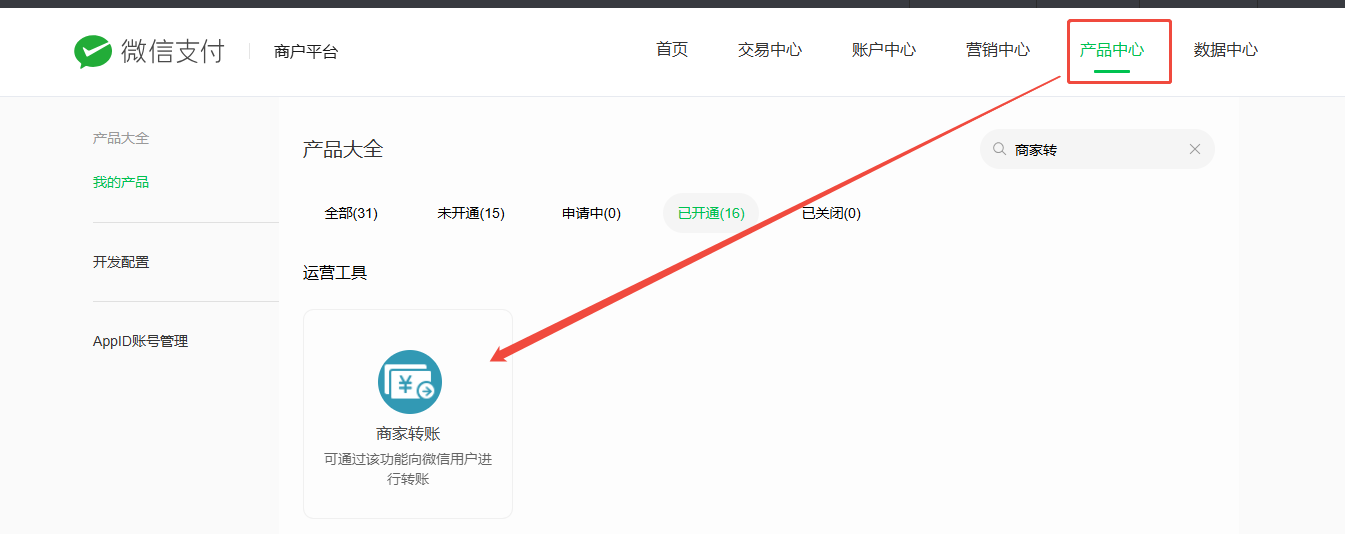Select the 产品中心 navigation item

click(1111, 50)
